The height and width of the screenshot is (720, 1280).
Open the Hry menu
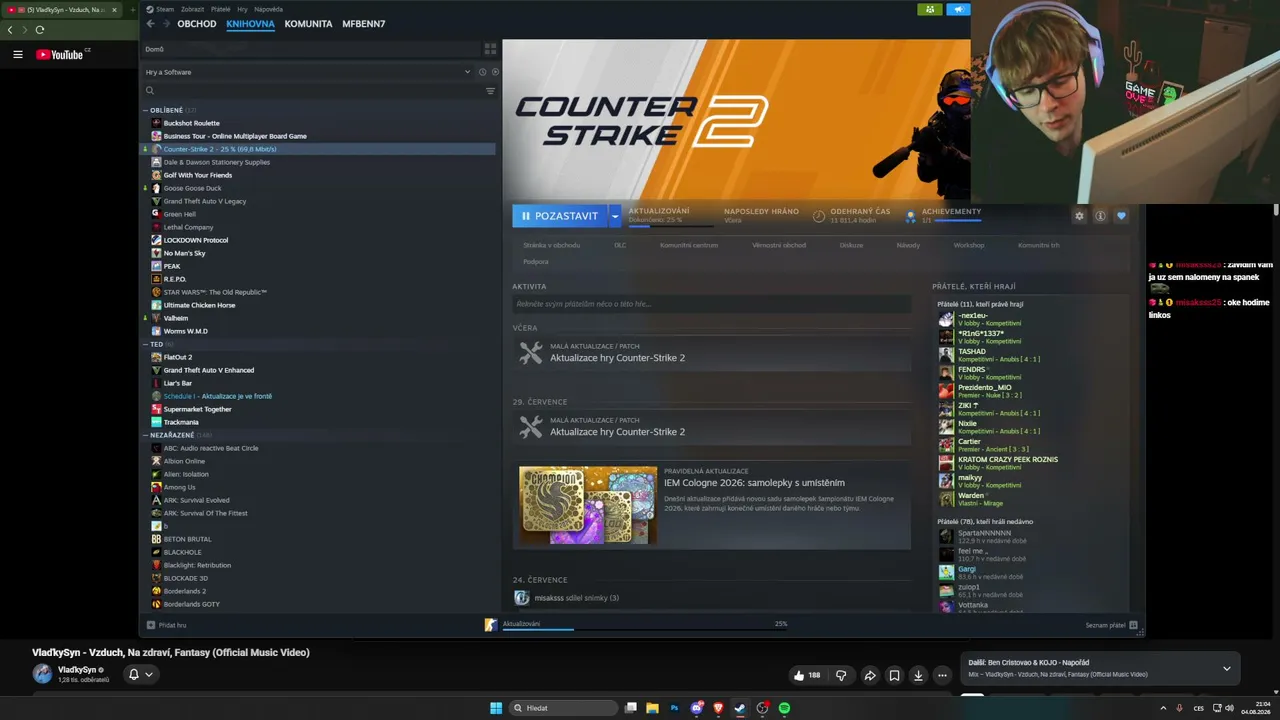tap(242, 9)
